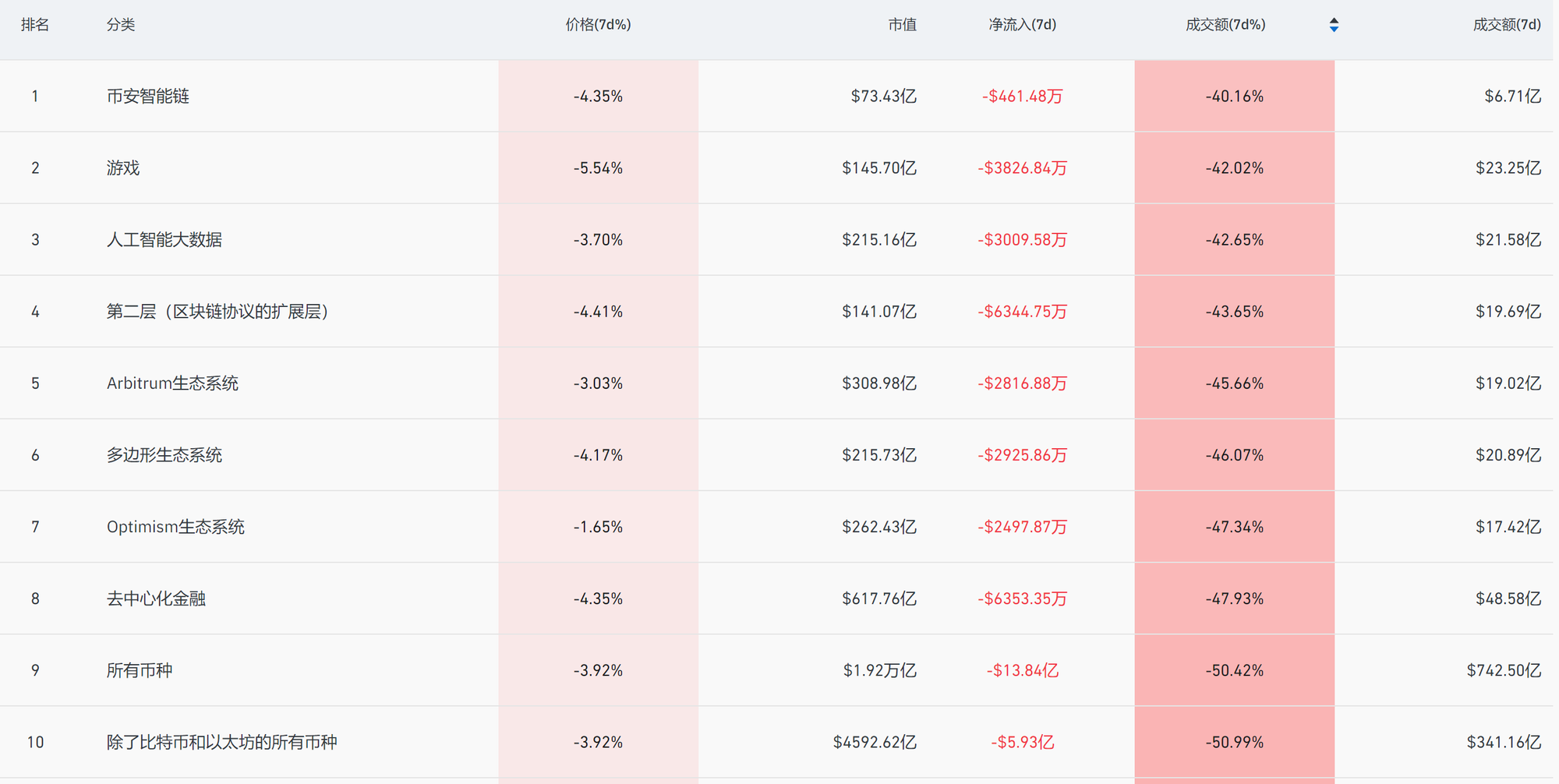Select net inflow -$5.93亿
Image resolution: width=1559 pixels, height=784 pixels.
tap(1023, 742)
